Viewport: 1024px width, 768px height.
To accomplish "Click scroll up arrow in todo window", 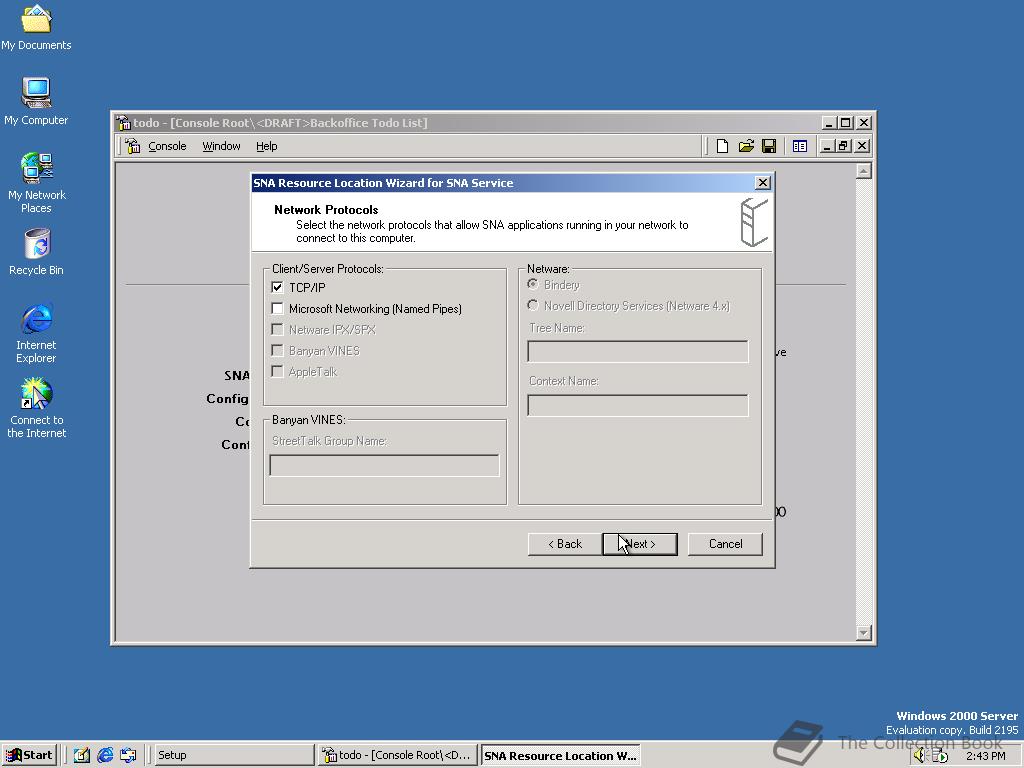I will (863, 171).
